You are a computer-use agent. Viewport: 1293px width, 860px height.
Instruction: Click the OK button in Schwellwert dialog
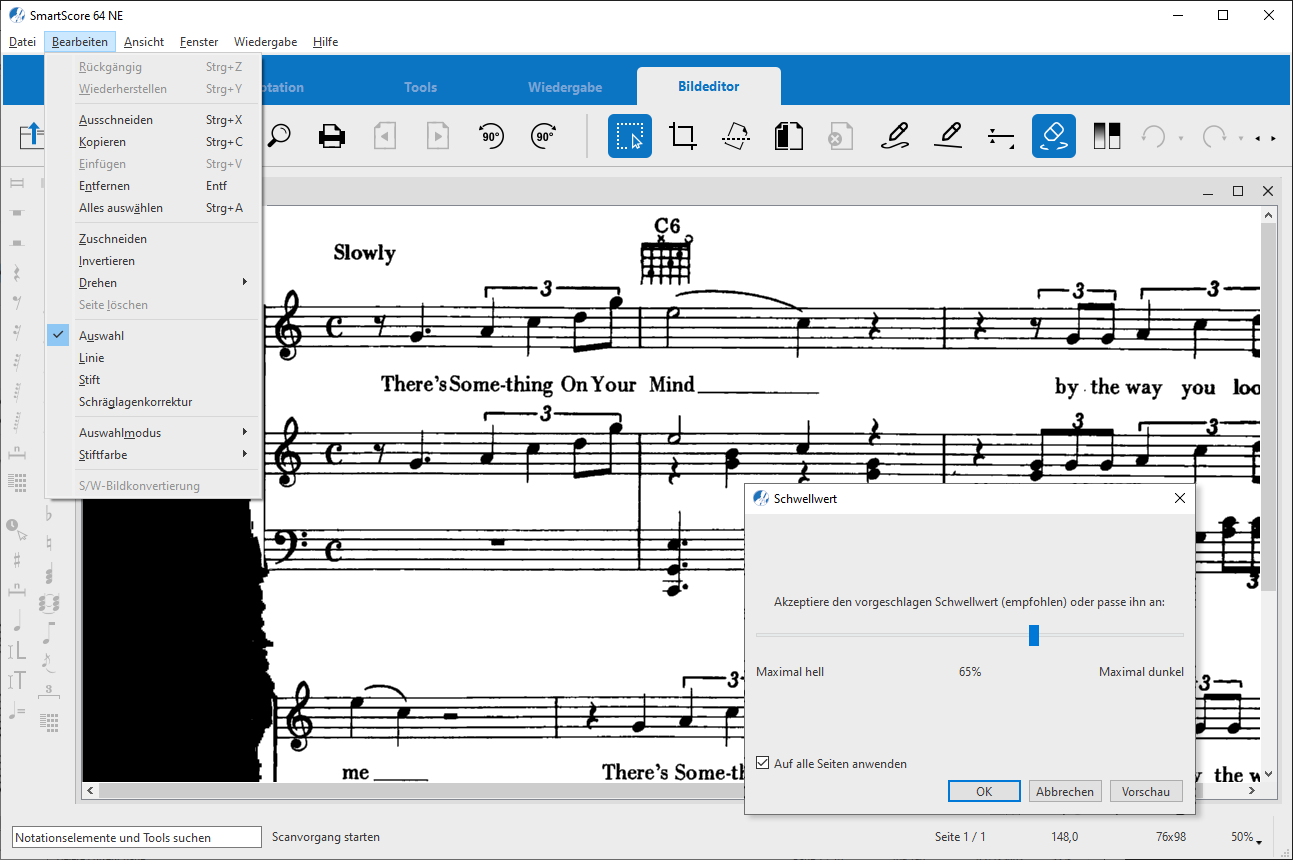(x=984, y=791)
